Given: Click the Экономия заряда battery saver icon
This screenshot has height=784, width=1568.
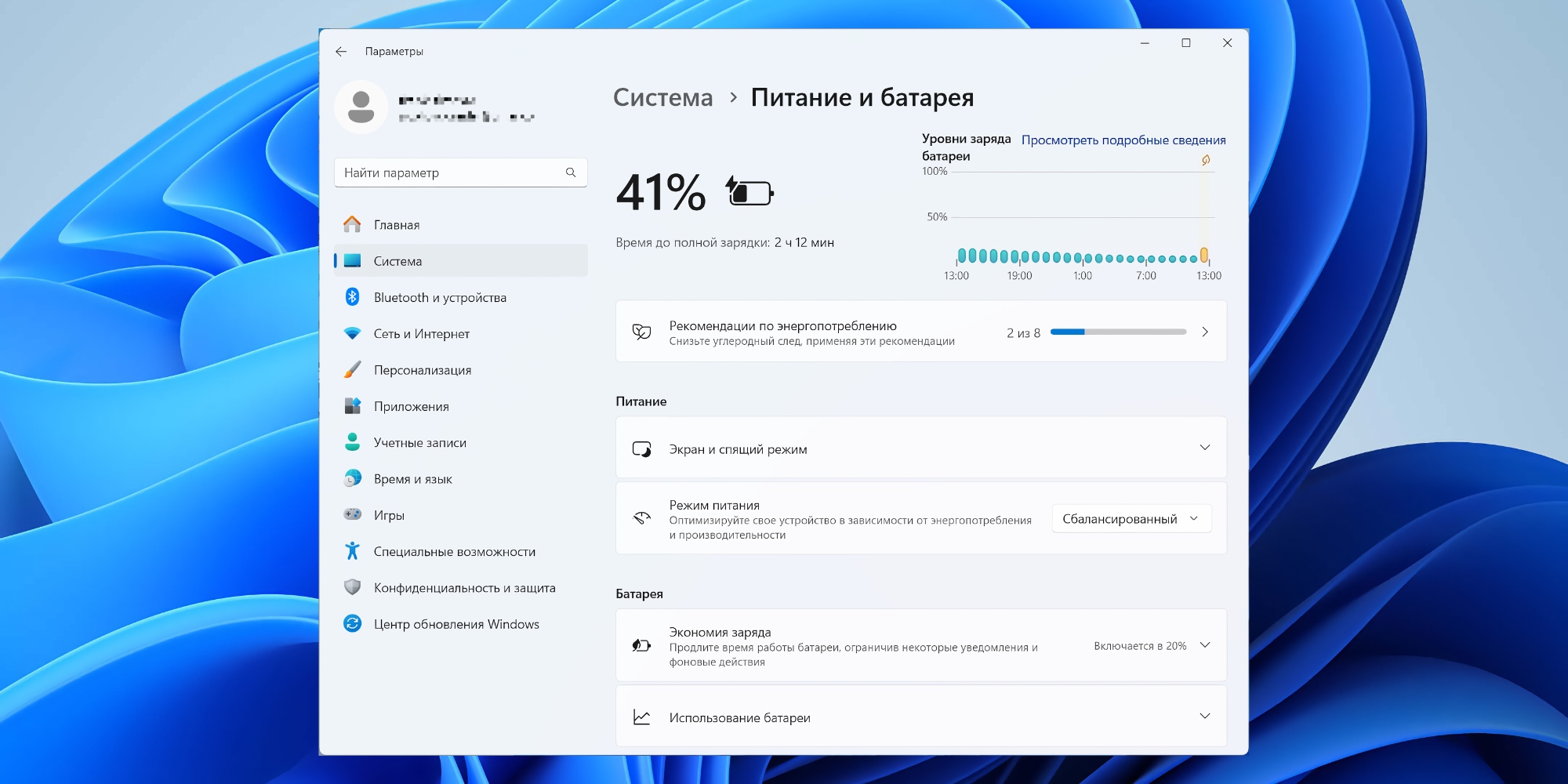Looking at the screenshot, I should click(x=641, y=645).
